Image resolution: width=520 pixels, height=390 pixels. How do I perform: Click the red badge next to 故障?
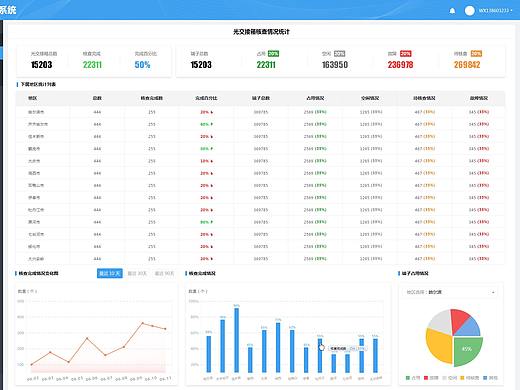click(x=406, y=54)
